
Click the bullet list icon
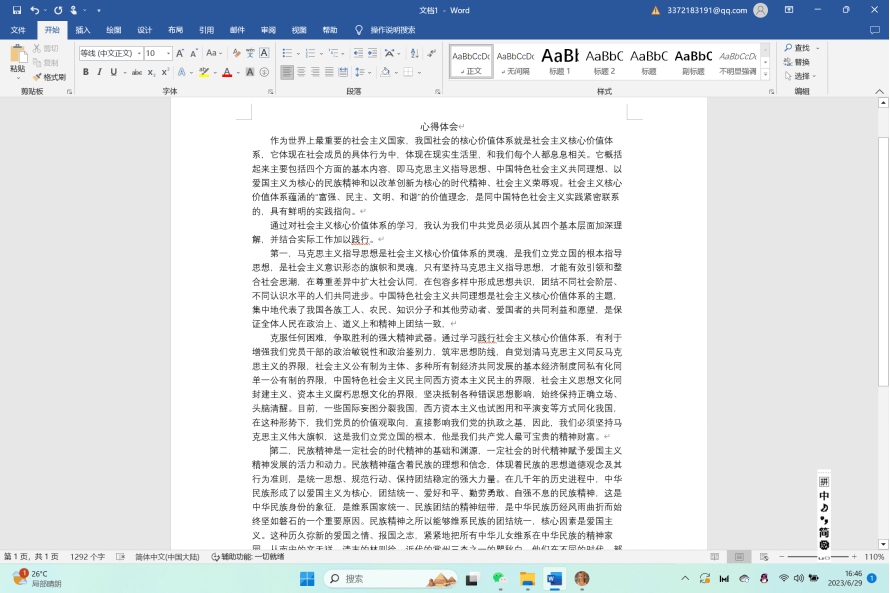[287, 53]
